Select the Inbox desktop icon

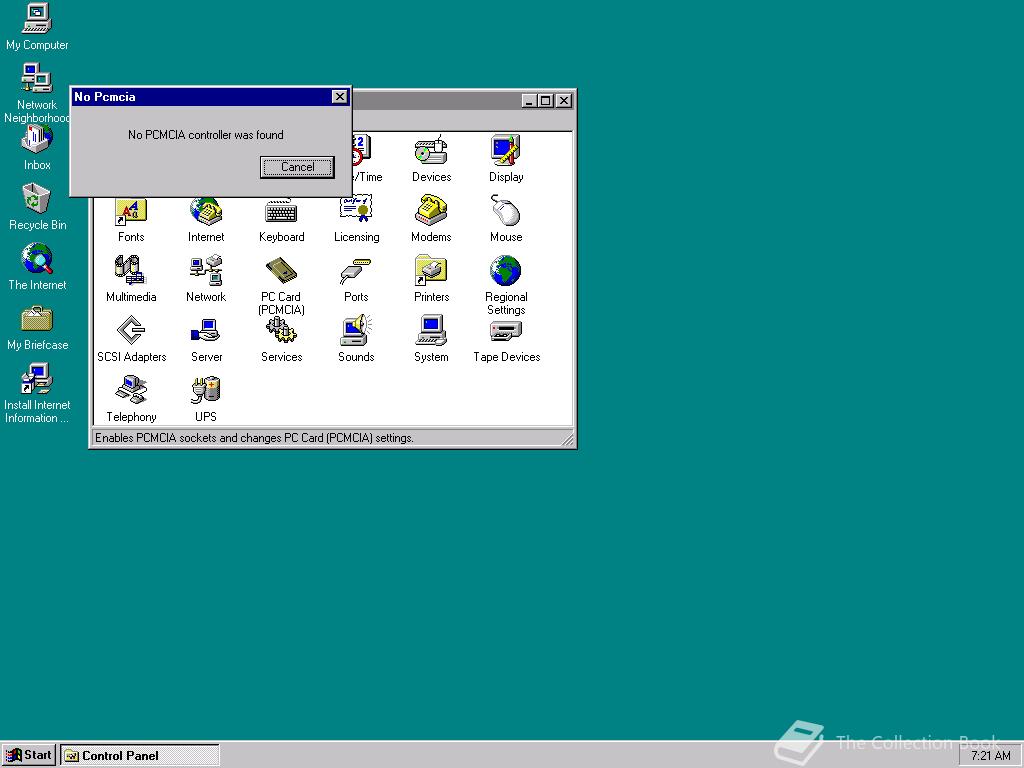point(37,147)
